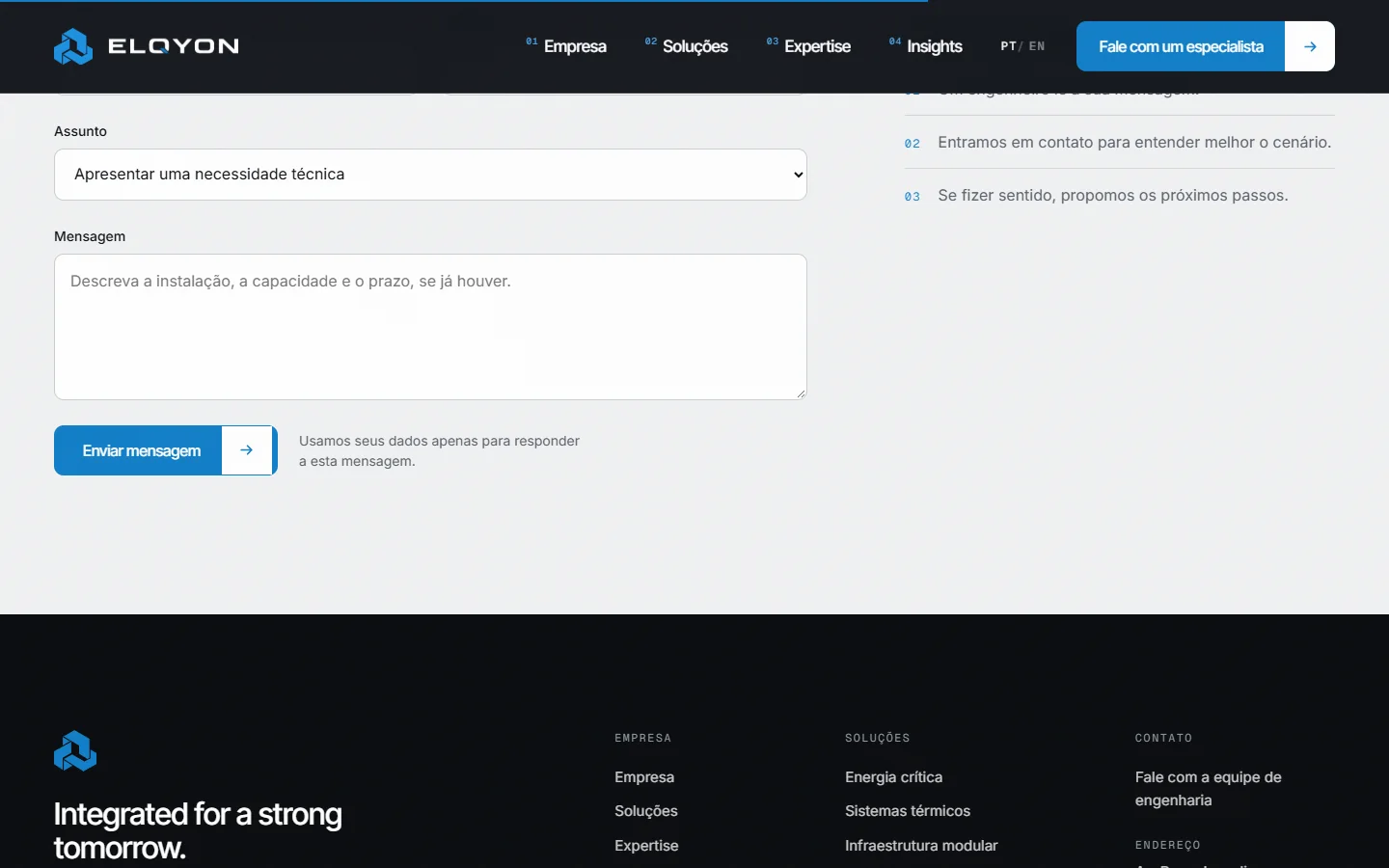Open the Expertise menu in the header
Image resolution: width=1389 pixels, height=868 pixels.
coord(808,46)
